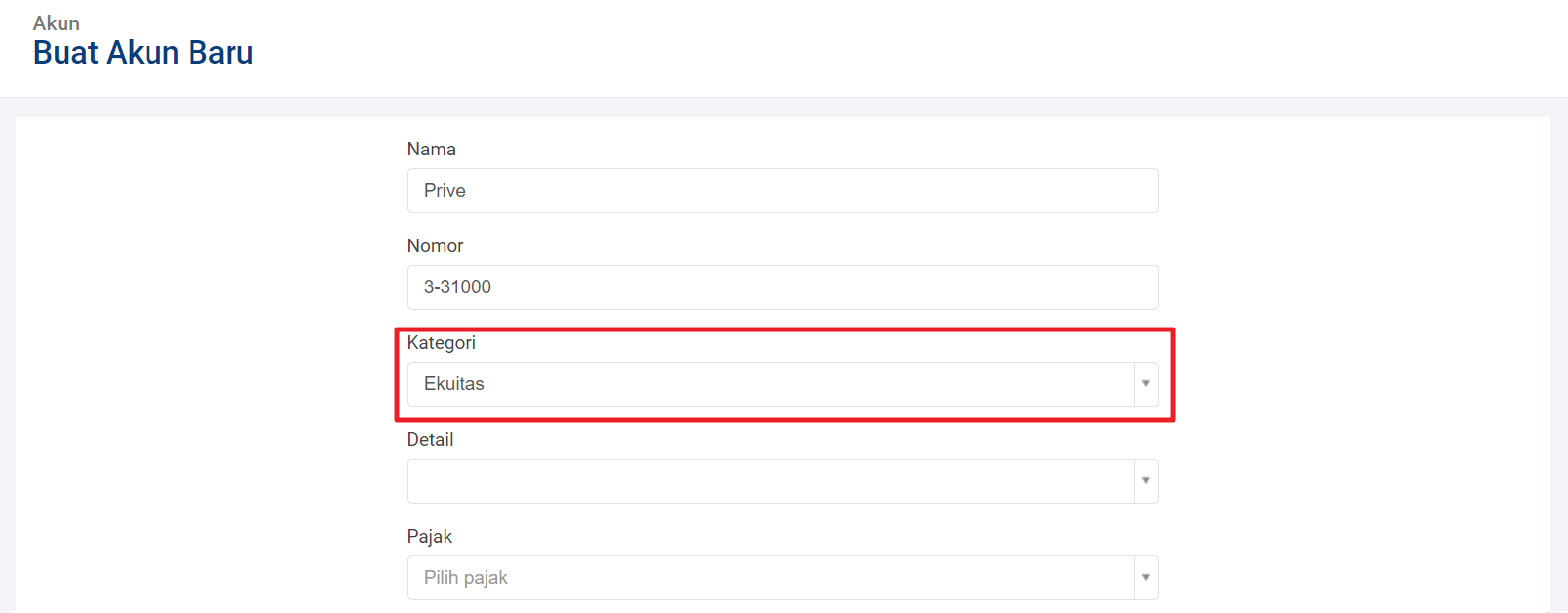Click the Buat Akun Baru heading
This screenshot has height=613, width=1568.
[144, 53]
